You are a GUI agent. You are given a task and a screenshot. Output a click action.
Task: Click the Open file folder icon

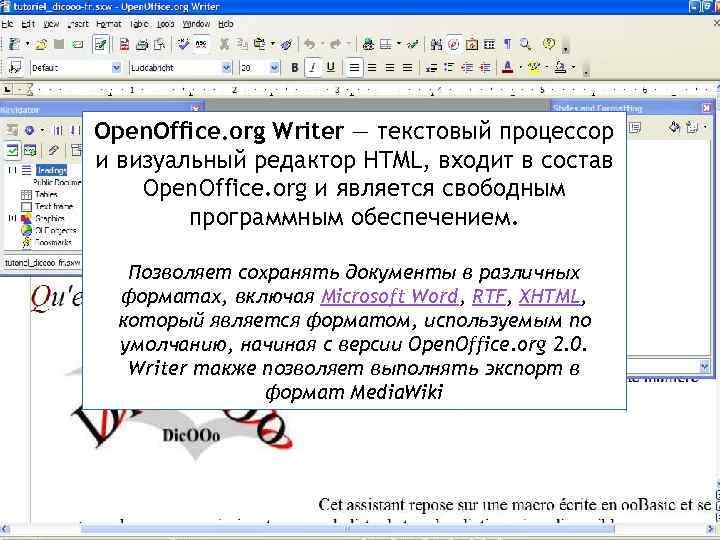click(41, 45)
